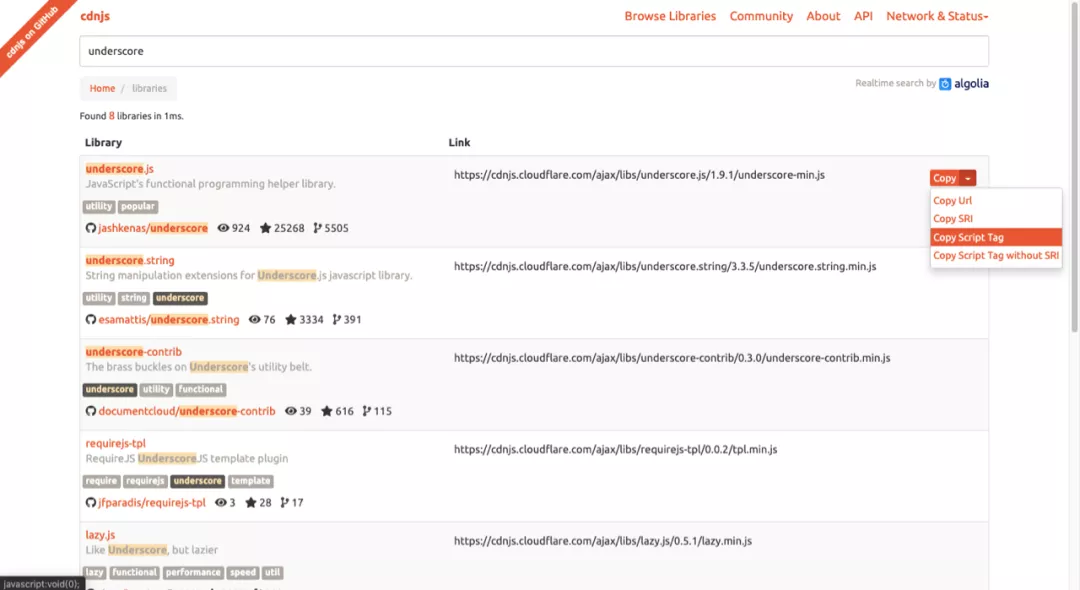Click fork icon next to 17
Screen dimensions: 1080x590
(x=284, y=503)
